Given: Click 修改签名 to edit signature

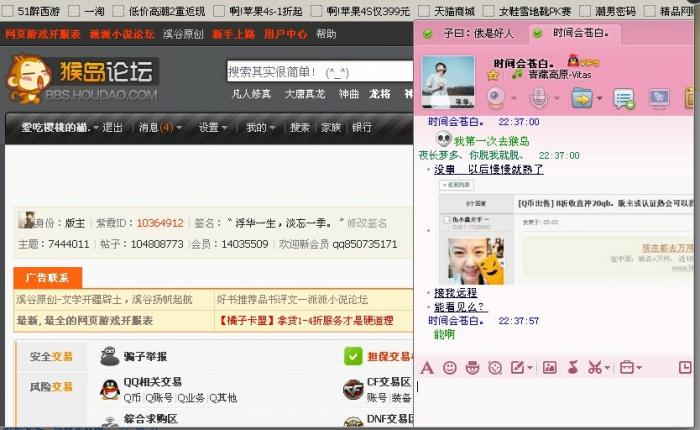Looking at the screenshot, I should click(367, 223).
